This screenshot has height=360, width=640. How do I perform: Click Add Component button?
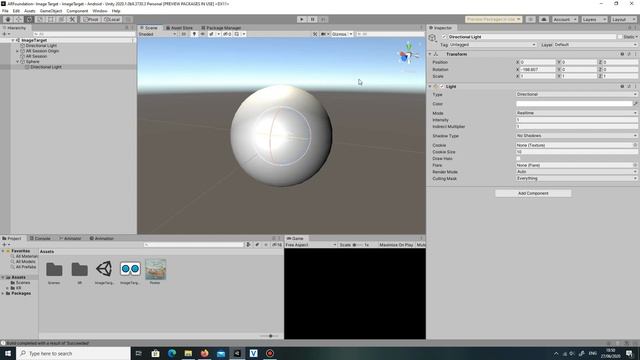coord(533,193)
